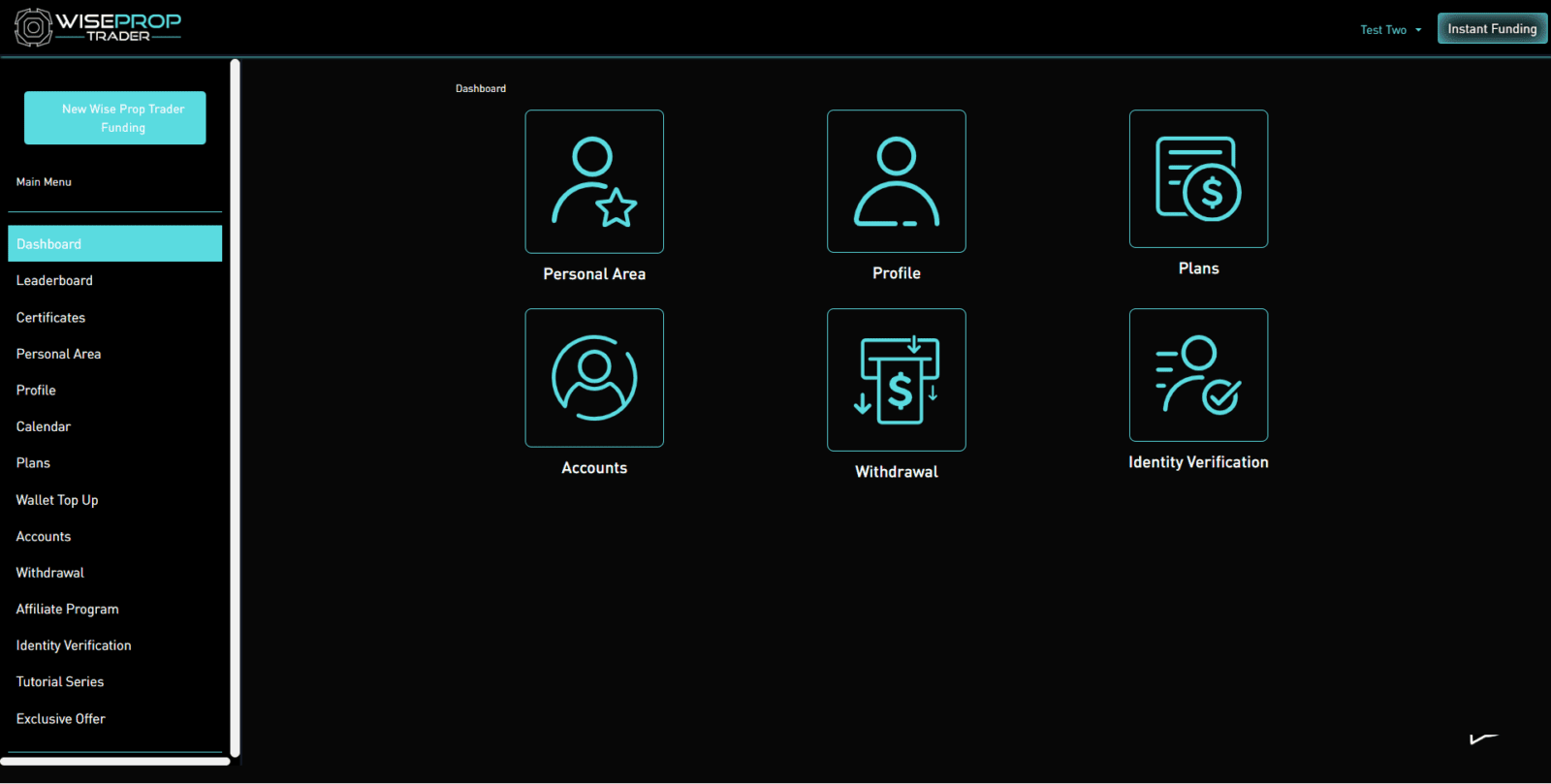Image resolution: width=1551 pixels, height=784 pixels.
Task: Open Tutorial Series from sidebar
Action: (x=60, y=682)
